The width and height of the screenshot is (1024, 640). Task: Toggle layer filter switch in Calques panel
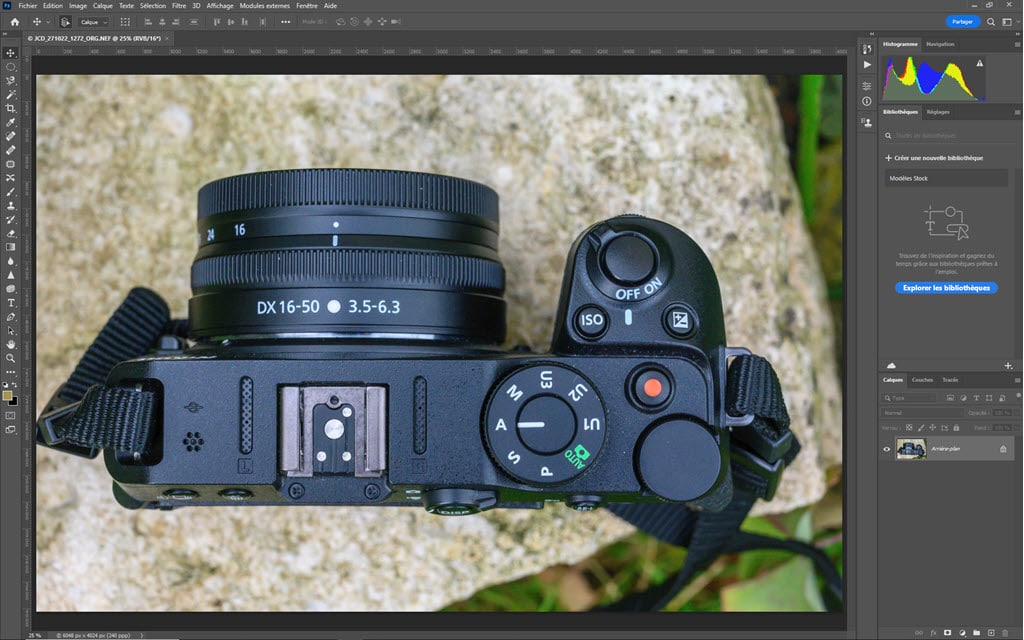pyautogui.click(x=1018, y=395)
